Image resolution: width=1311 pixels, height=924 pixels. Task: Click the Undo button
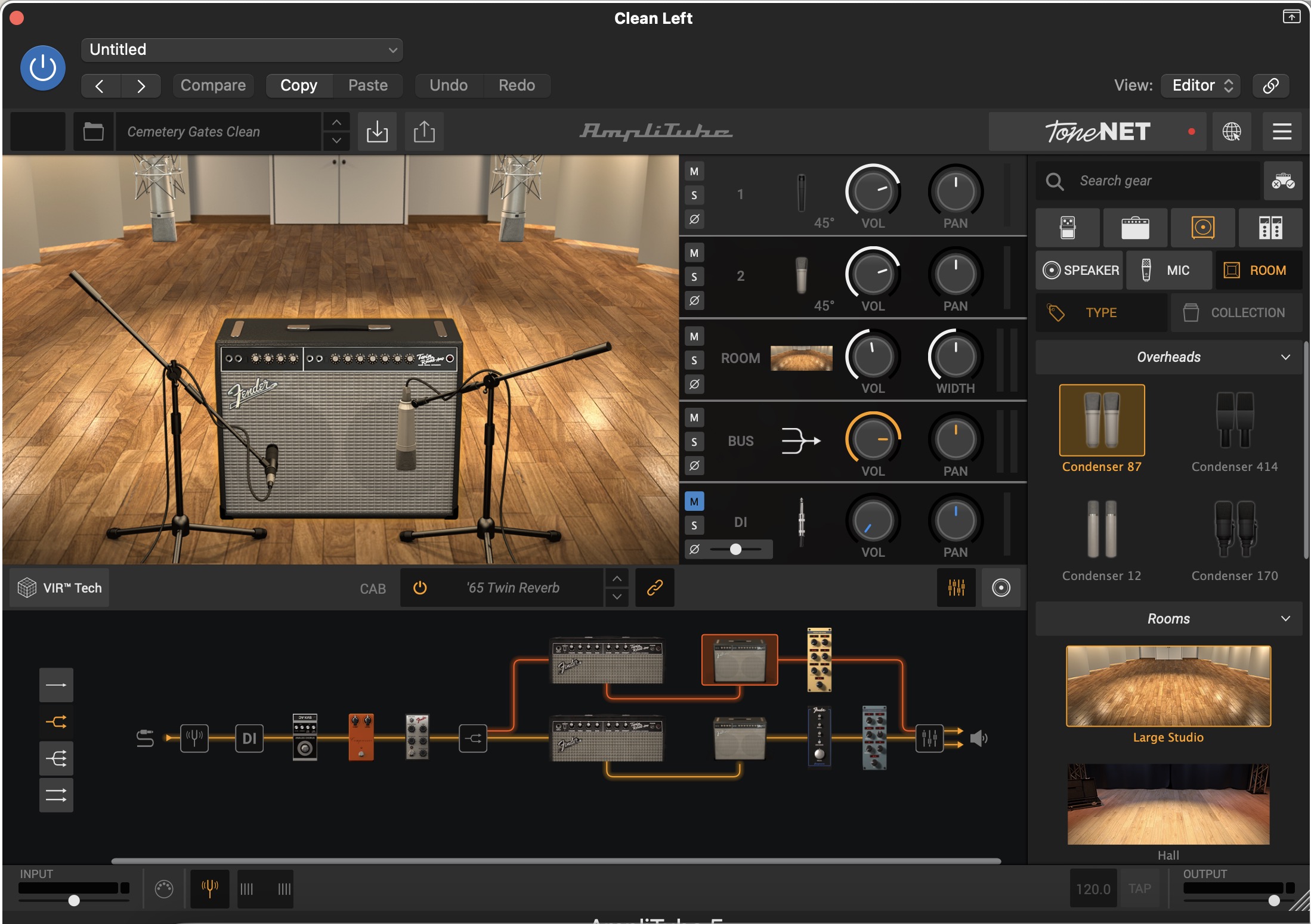click(x=449, y=85)
